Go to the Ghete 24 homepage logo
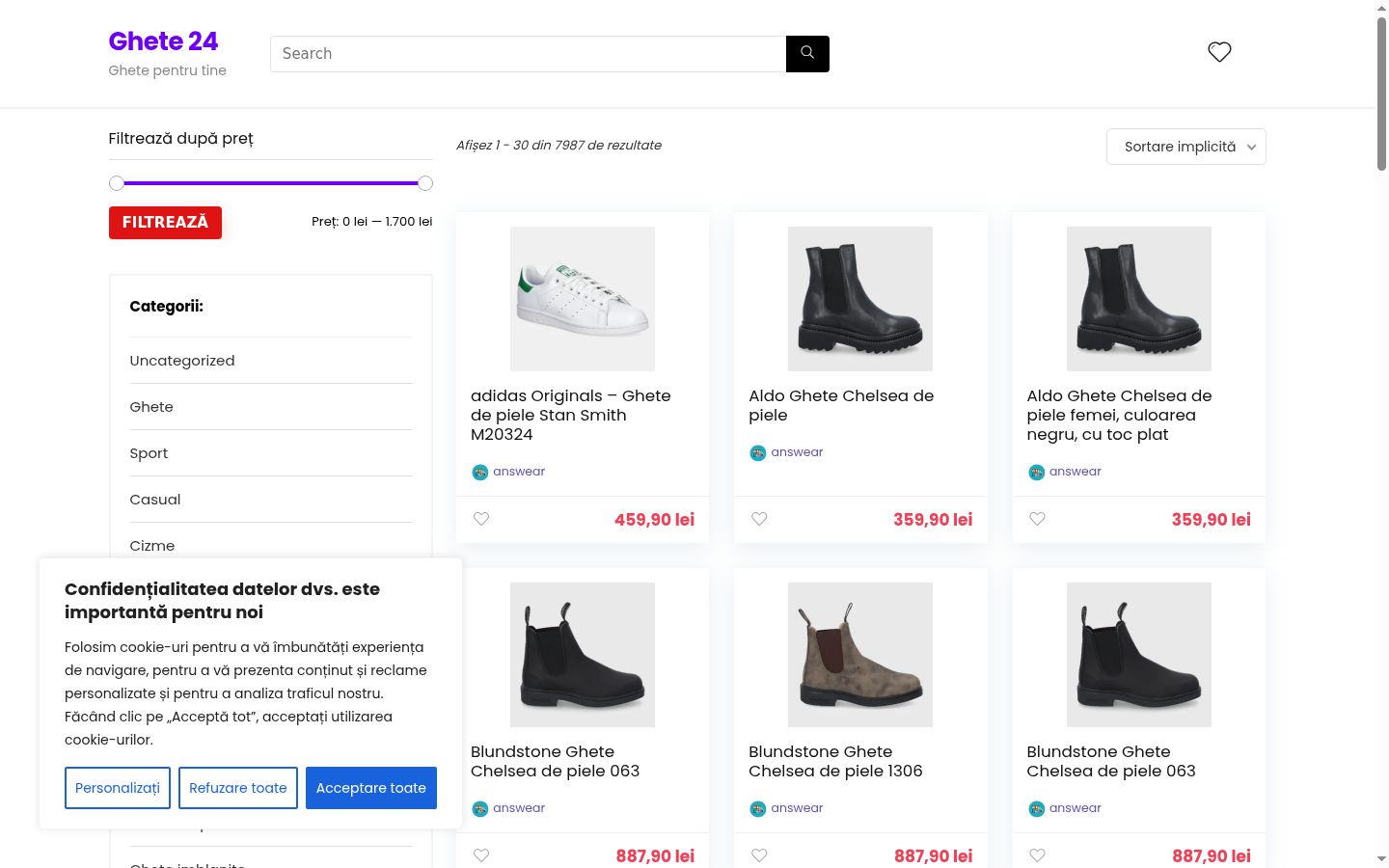 pyautogui.click(x=163, y=41)
